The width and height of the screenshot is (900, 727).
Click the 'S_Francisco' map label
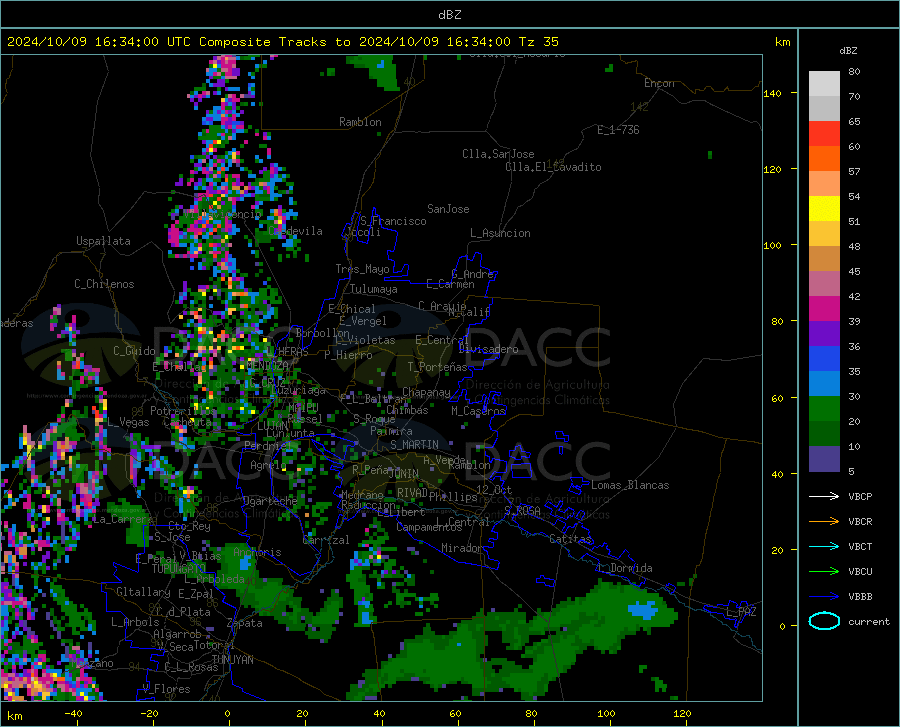pyautogui.click(x=393, y=221)
